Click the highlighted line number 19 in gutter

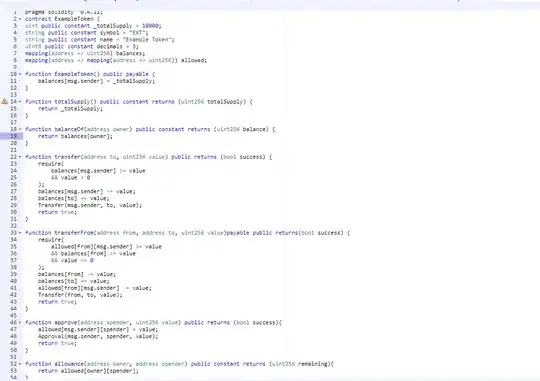(x=13, y=136)
